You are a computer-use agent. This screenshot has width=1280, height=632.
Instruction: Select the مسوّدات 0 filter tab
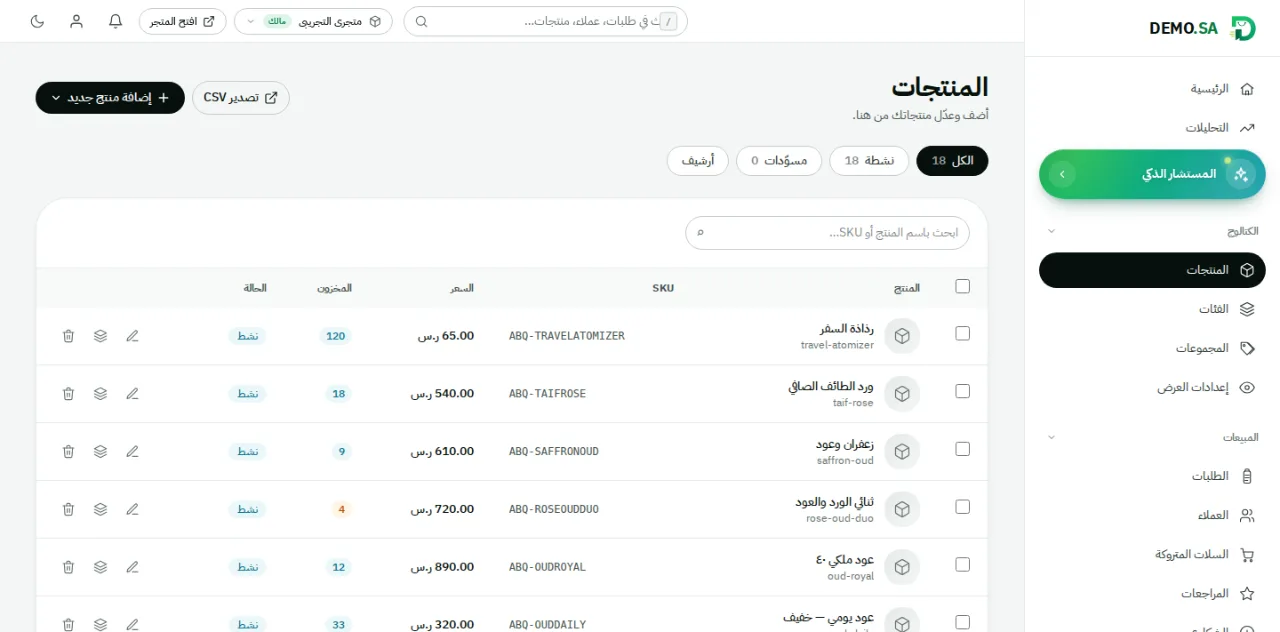coord(779,161)
